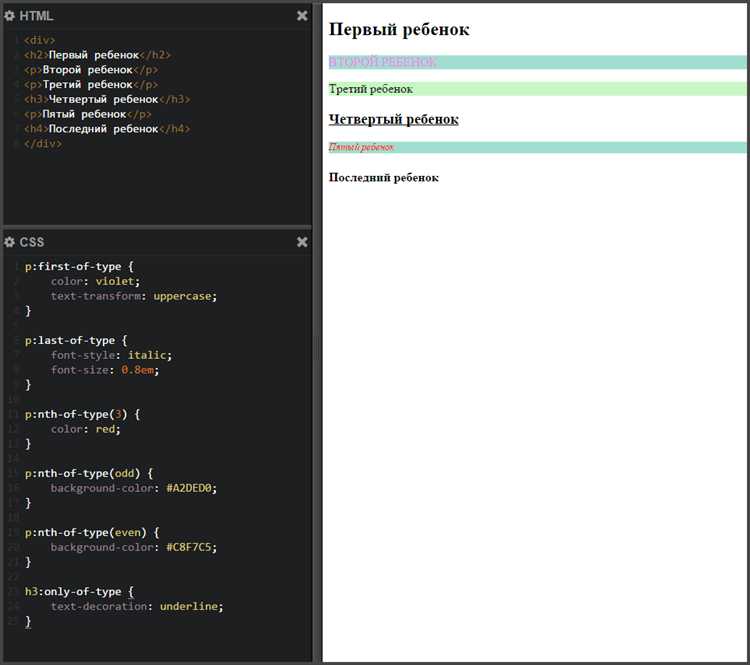The width and height of the screenshot is (750, 665).
Task: Open HTML panel settings gear
Action: click(10, 16)
